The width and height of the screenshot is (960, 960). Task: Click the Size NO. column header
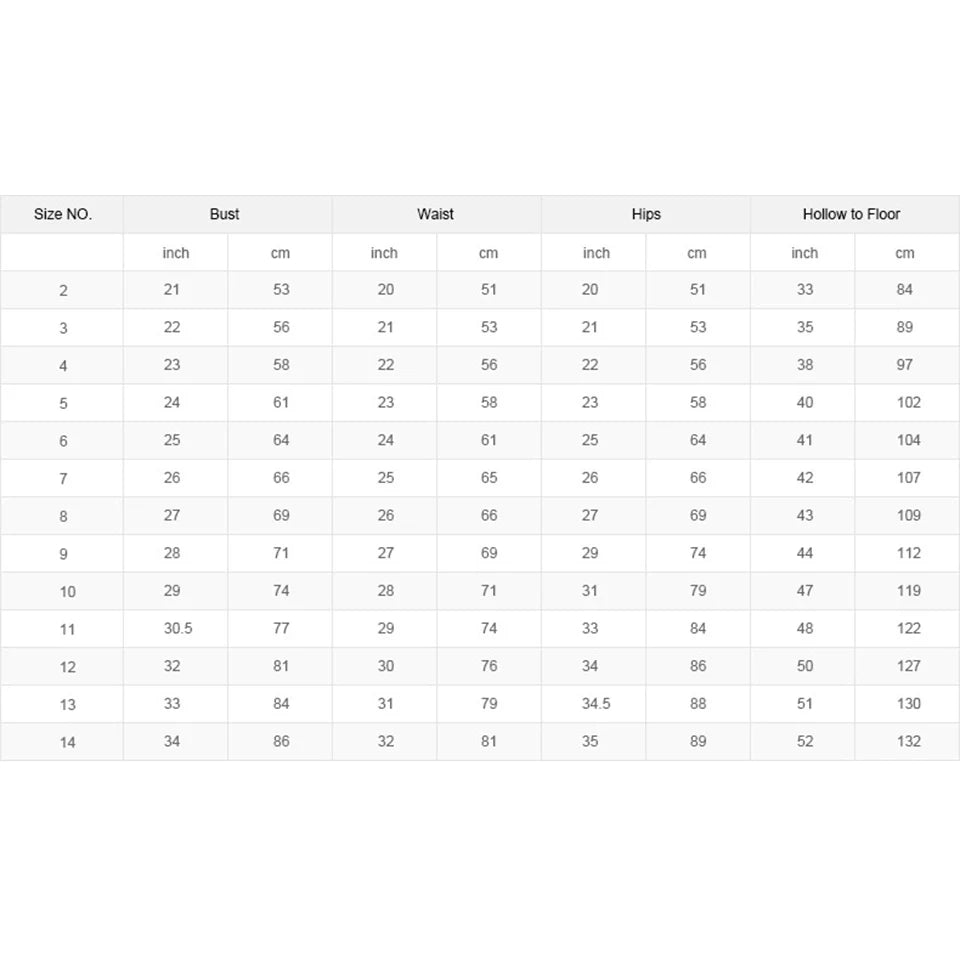(62, 214)
